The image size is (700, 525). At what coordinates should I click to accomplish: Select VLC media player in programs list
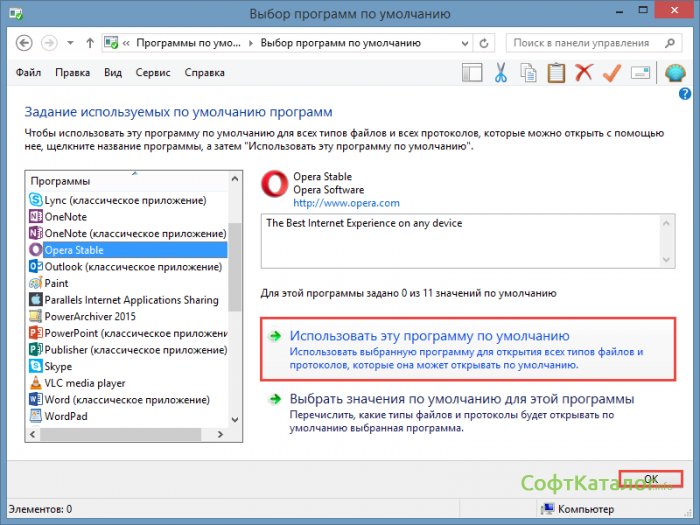tap(85, 383)
